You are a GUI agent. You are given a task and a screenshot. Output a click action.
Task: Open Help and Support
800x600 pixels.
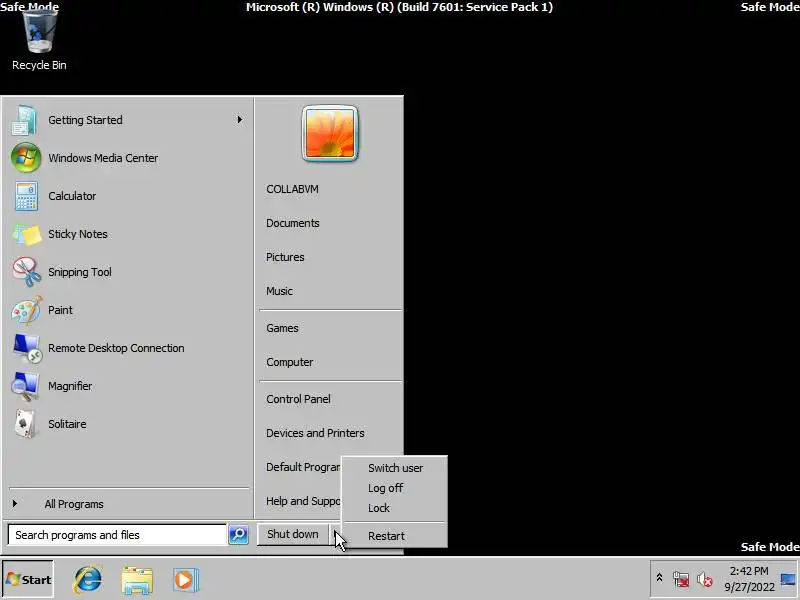[303, 501]
